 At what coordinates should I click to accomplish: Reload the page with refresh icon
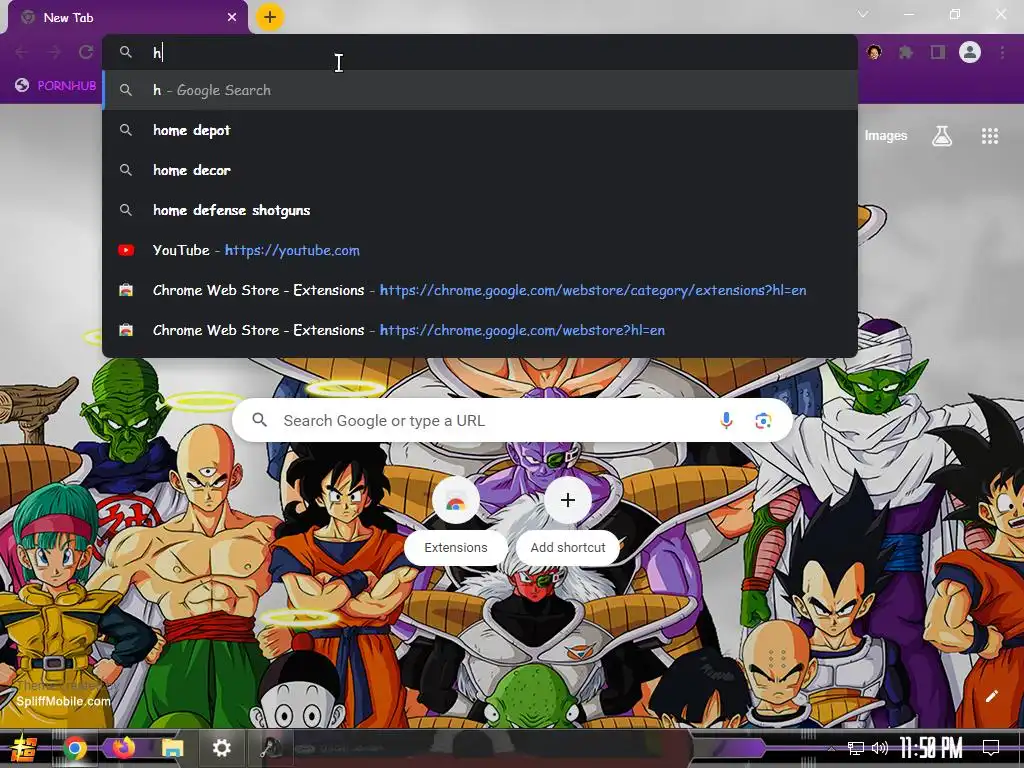tap(86, 52)
